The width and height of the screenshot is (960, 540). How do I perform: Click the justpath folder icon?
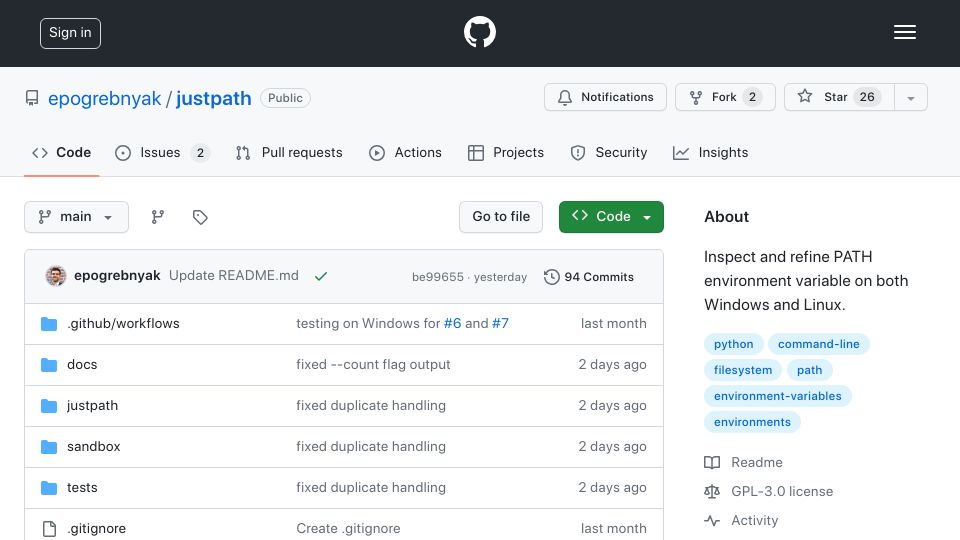click(49, 406)
